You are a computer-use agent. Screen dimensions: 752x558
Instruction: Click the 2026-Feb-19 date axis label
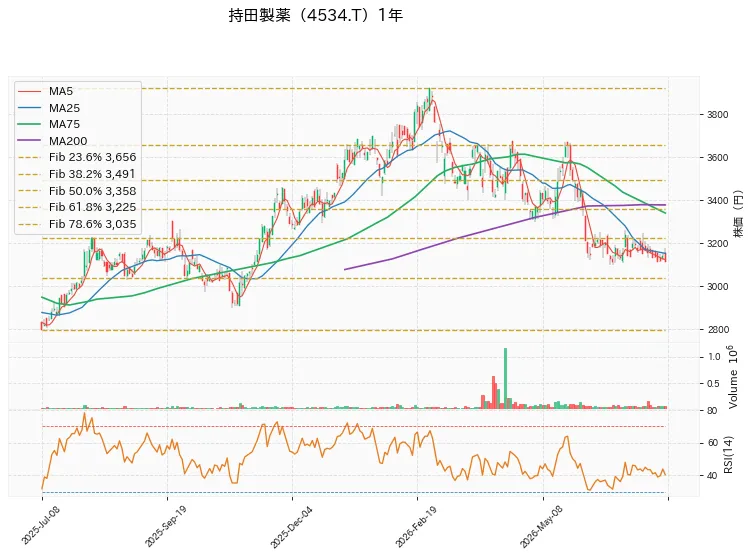pyautogui.click(x=416, y=527)
